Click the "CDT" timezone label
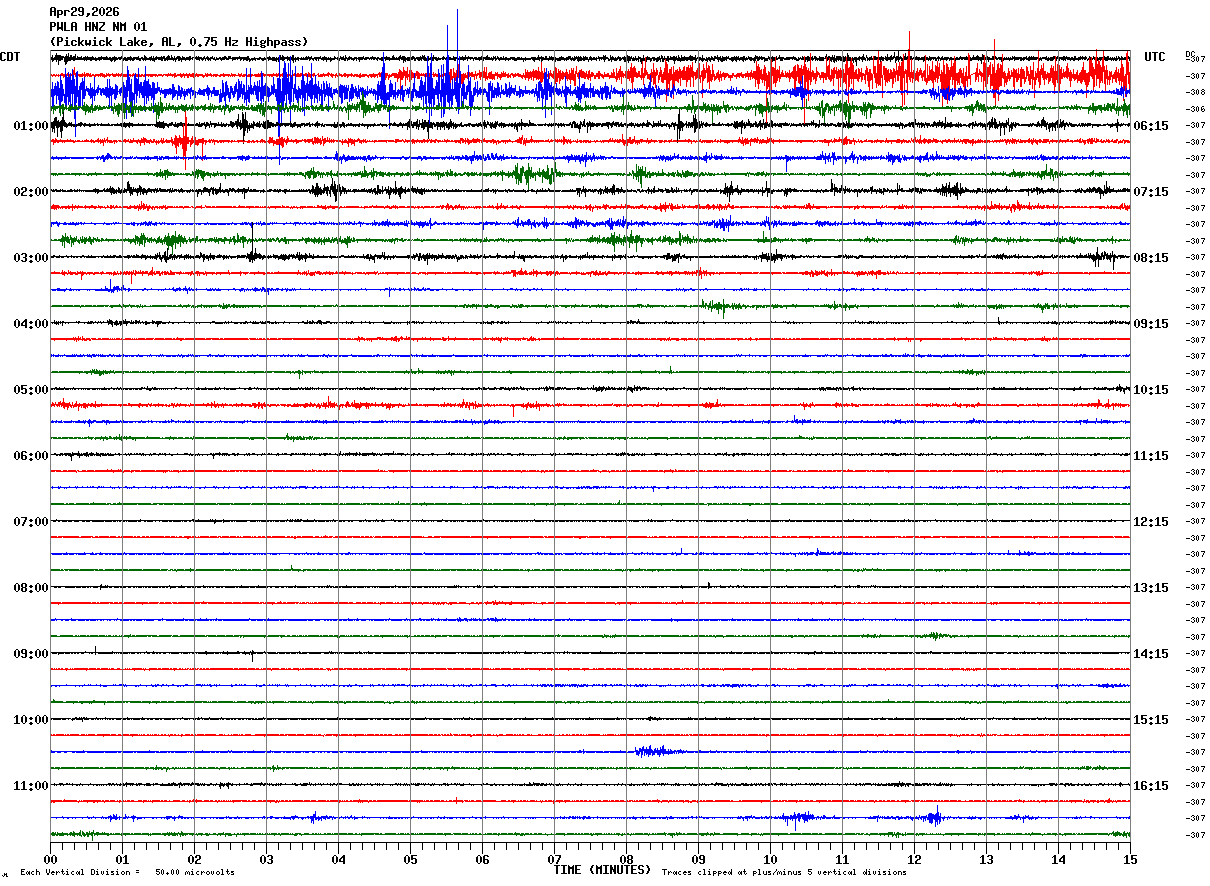The image size is (1210, 886). 11,57
